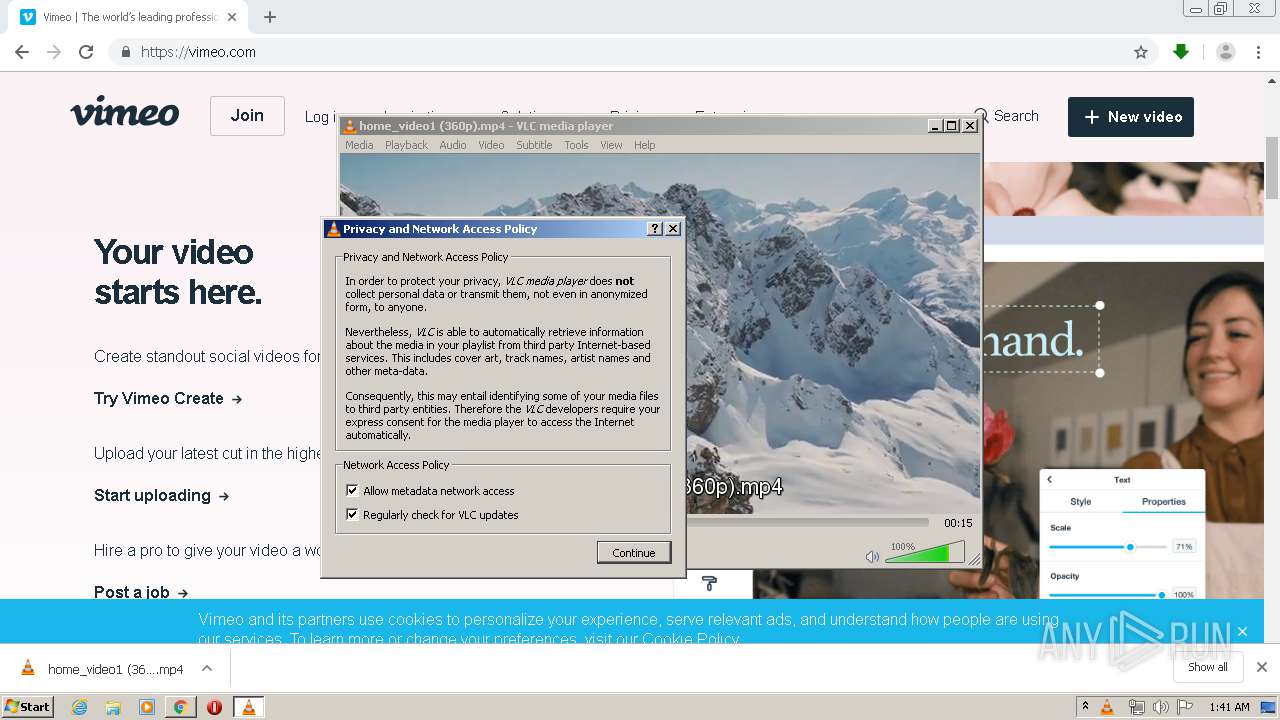Show hidden system tray icons

coord(1085,707)
